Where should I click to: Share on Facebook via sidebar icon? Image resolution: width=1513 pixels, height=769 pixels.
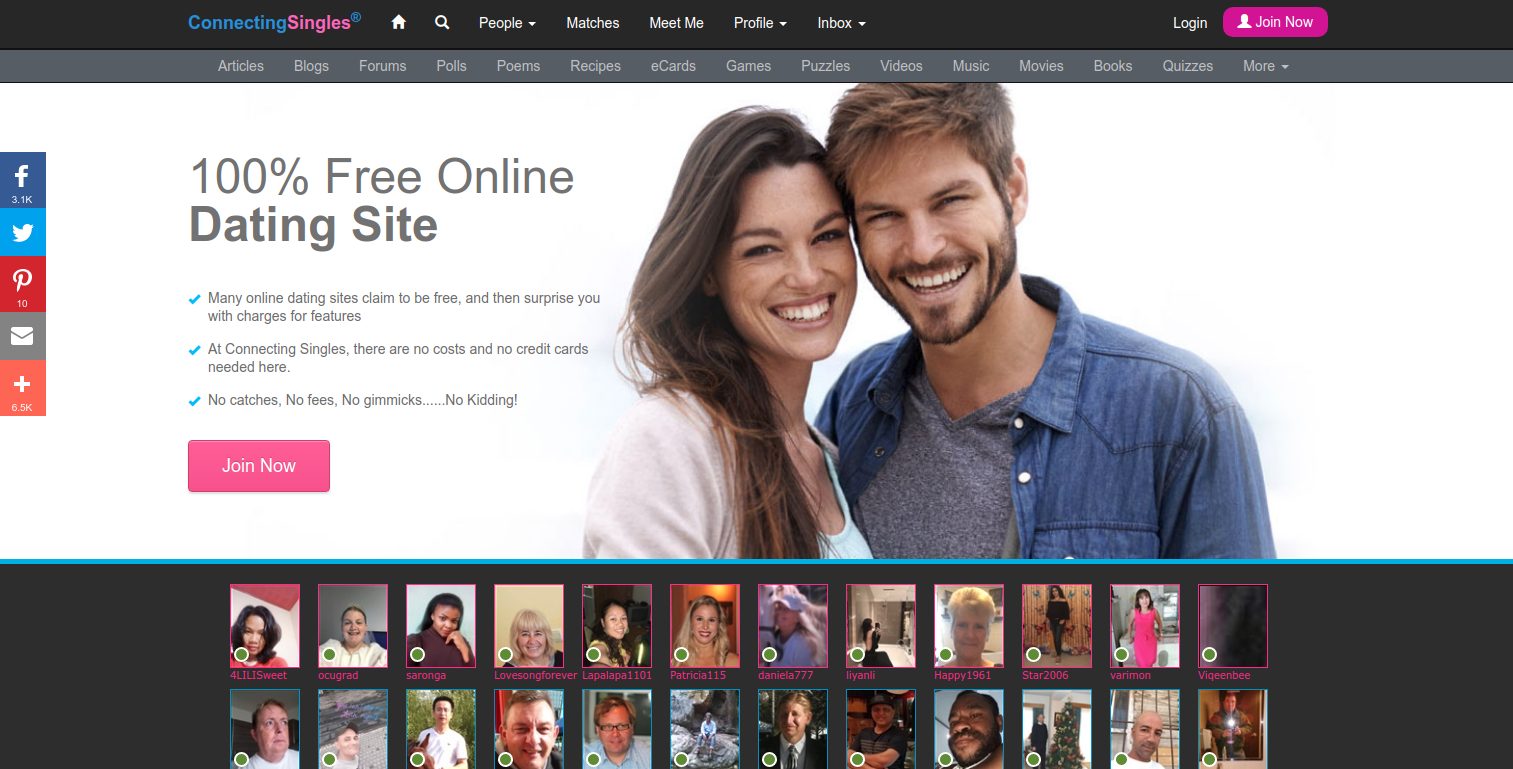click(22, 180)
